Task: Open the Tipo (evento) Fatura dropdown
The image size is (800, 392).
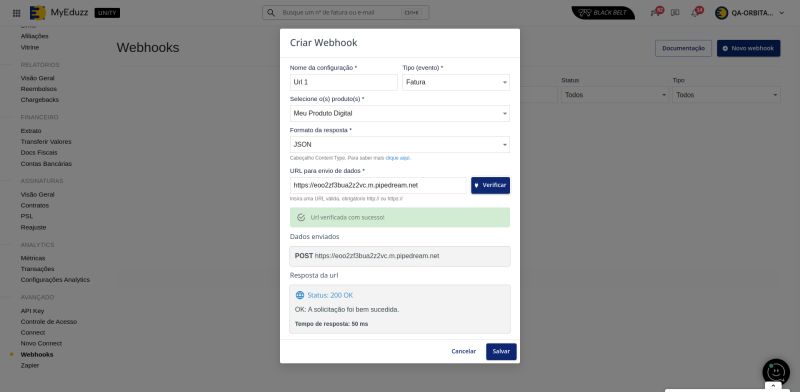Action: pyautogui.click(x=456, y=82)
